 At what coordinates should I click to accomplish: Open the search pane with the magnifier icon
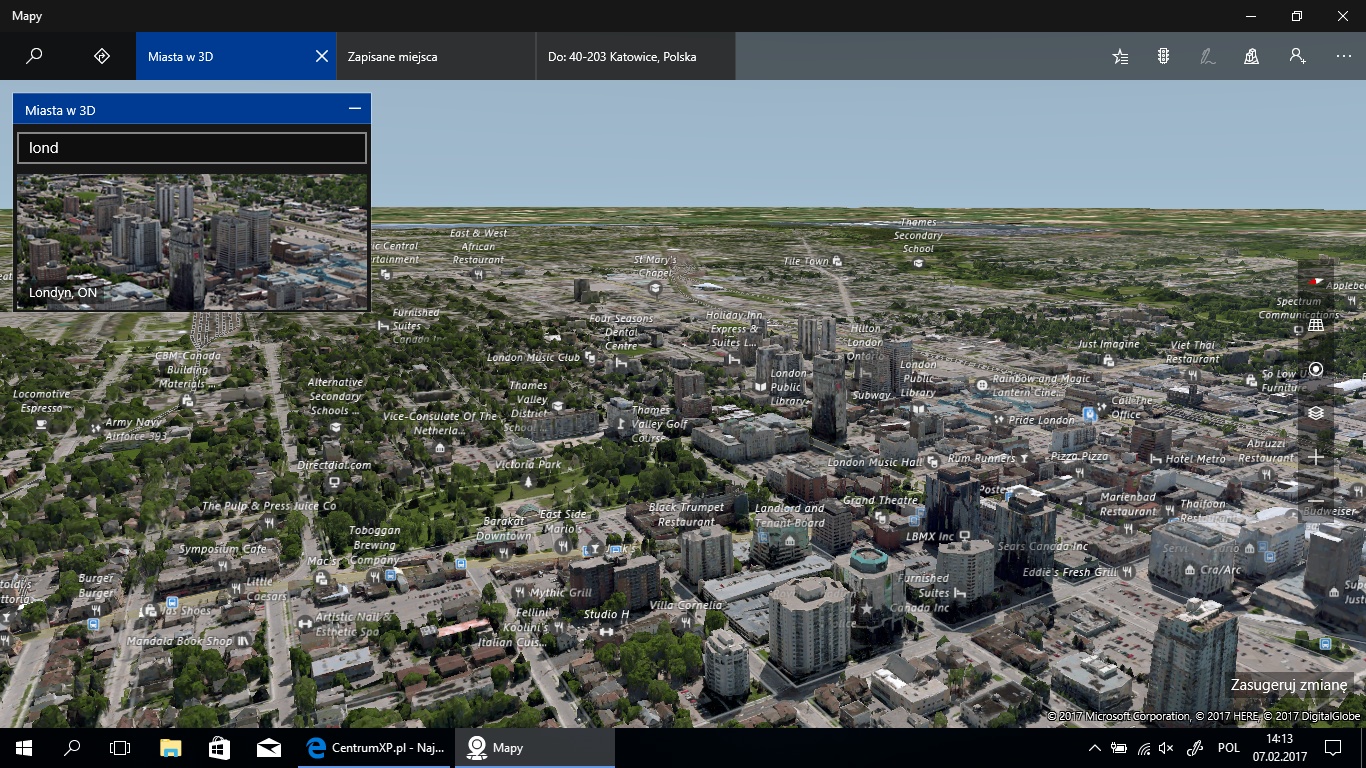click(34, 57)
